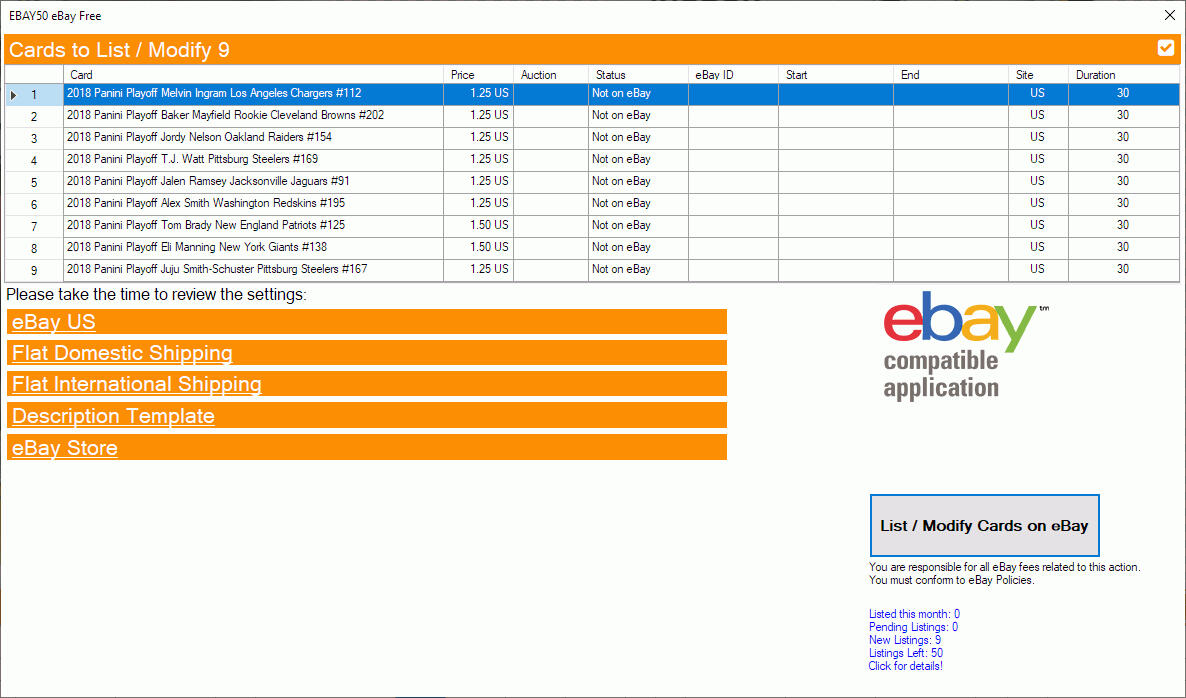The image size is (1186, 698).
Task: Sort by the Card column header
Action: 253,75
